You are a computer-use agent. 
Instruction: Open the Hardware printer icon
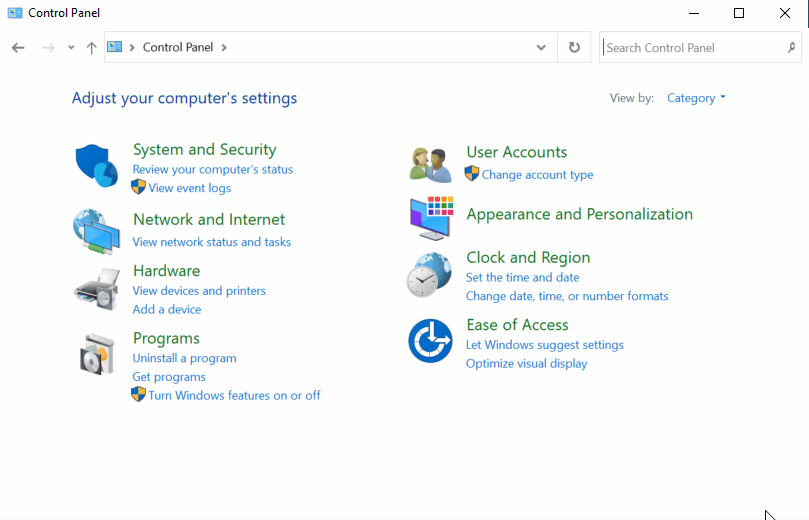pos(96,289)
